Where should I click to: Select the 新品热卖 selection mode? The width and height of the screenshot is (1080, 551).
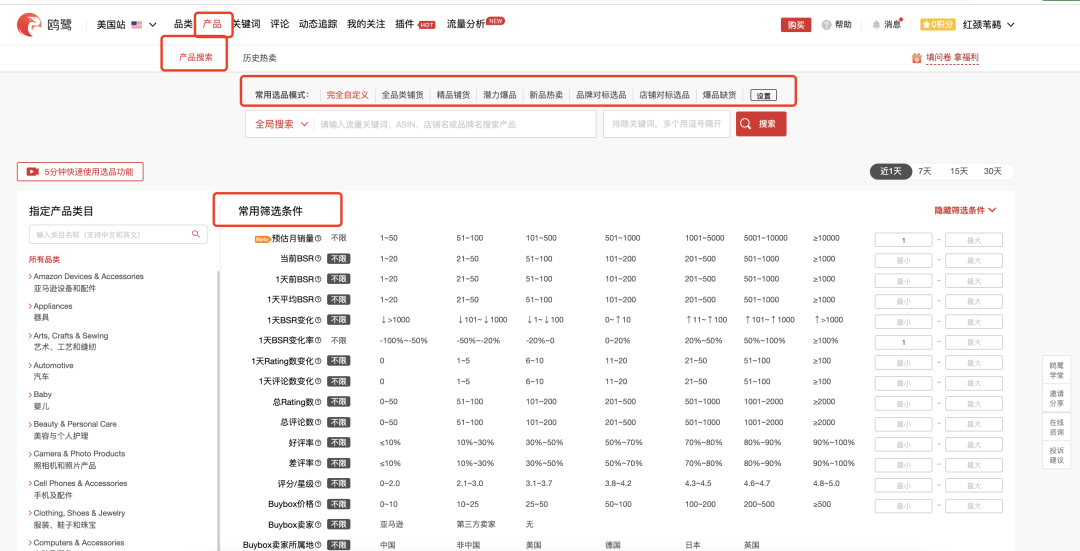546,95
